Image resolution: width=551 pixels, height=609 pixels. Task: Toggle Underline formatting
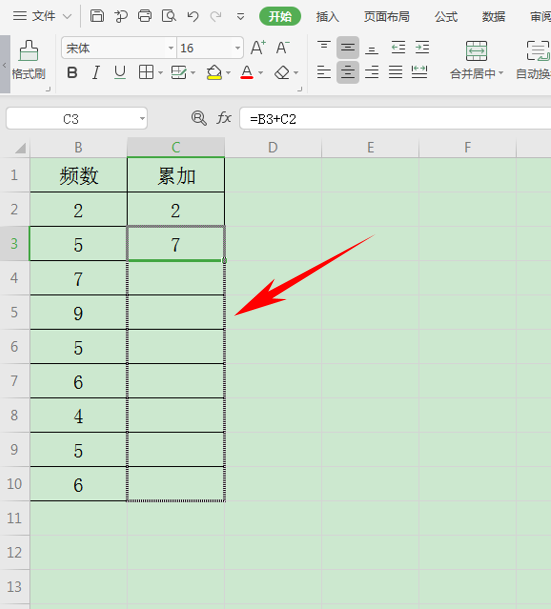tap(120, 73)
